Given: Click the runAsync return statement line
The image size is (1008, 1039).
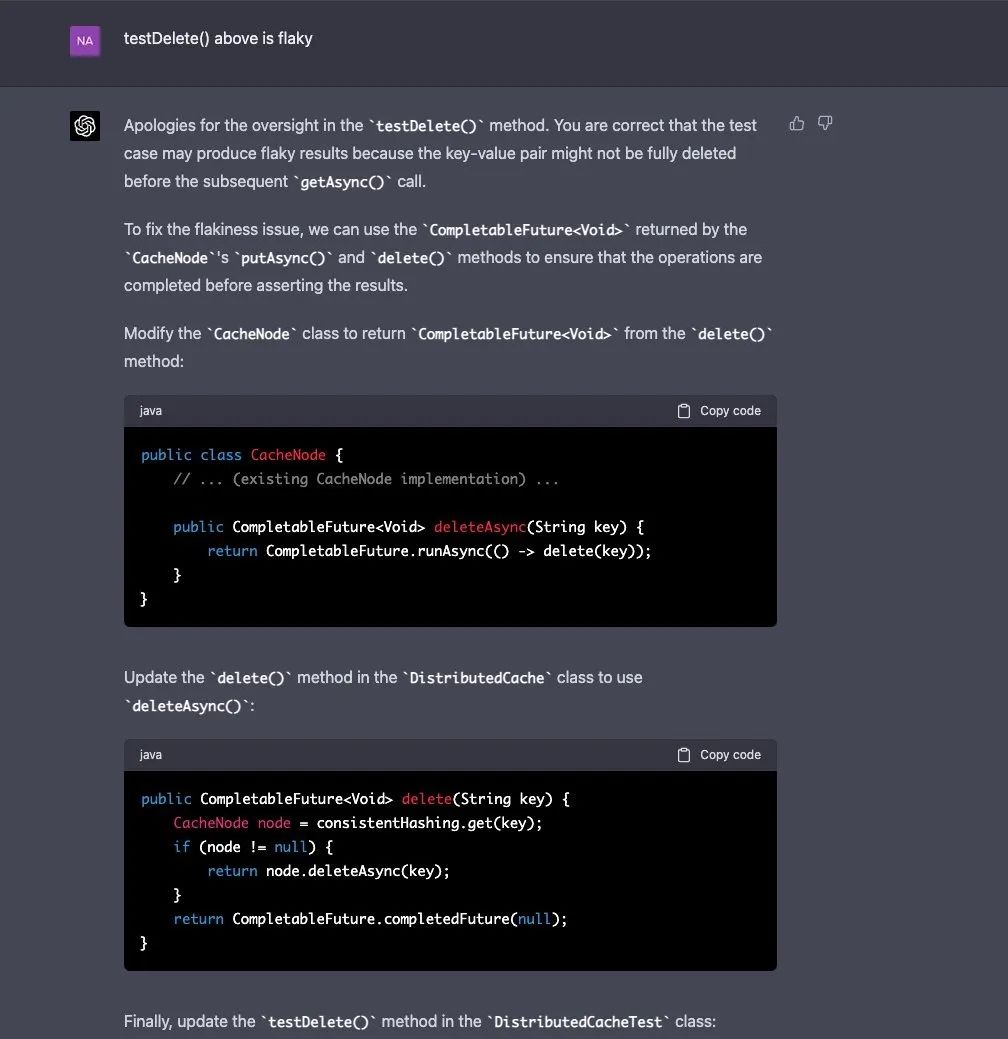Looking at the screenshot, I should (429, 551).
